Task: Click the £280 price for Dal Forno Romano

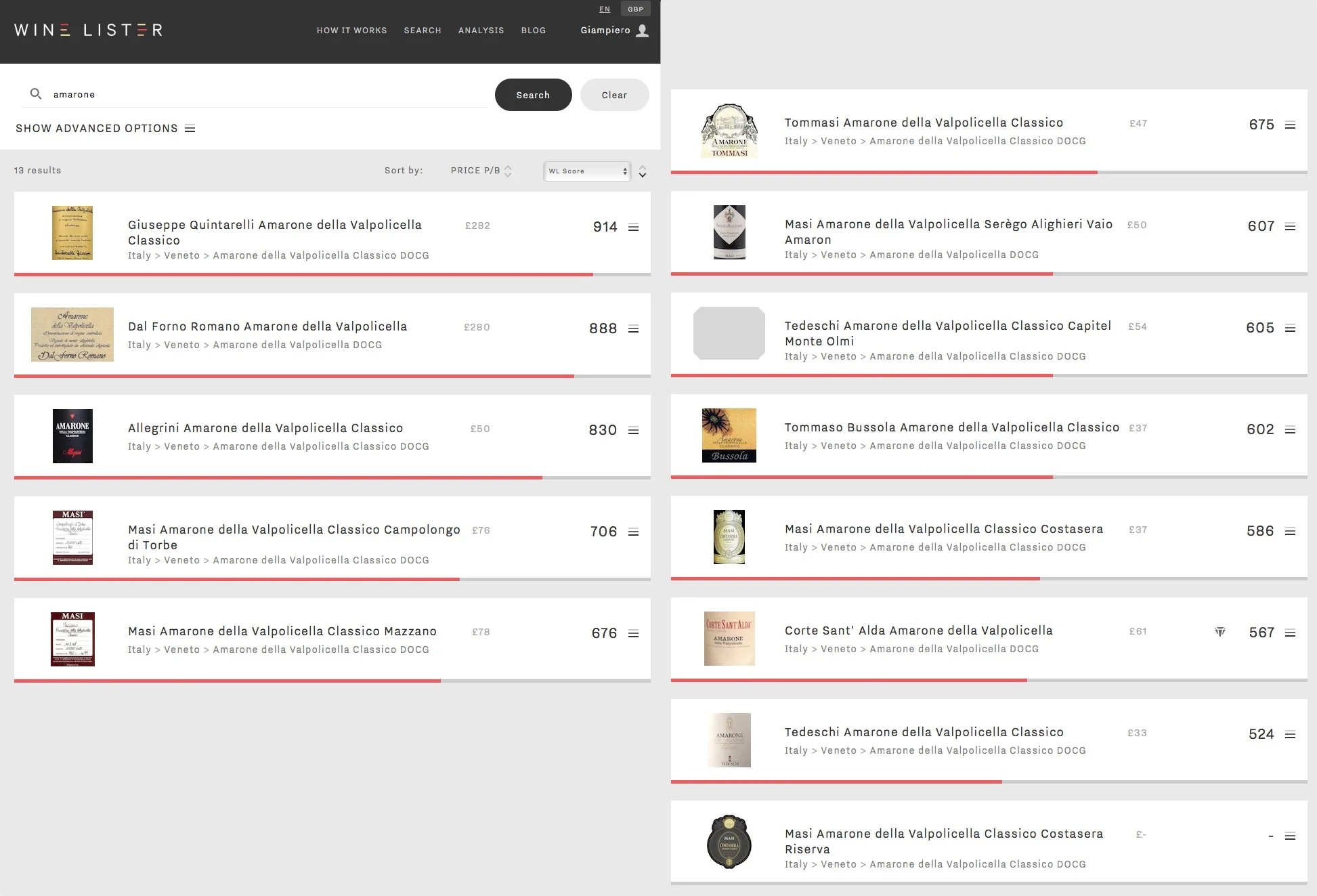Action: (477, 327)
